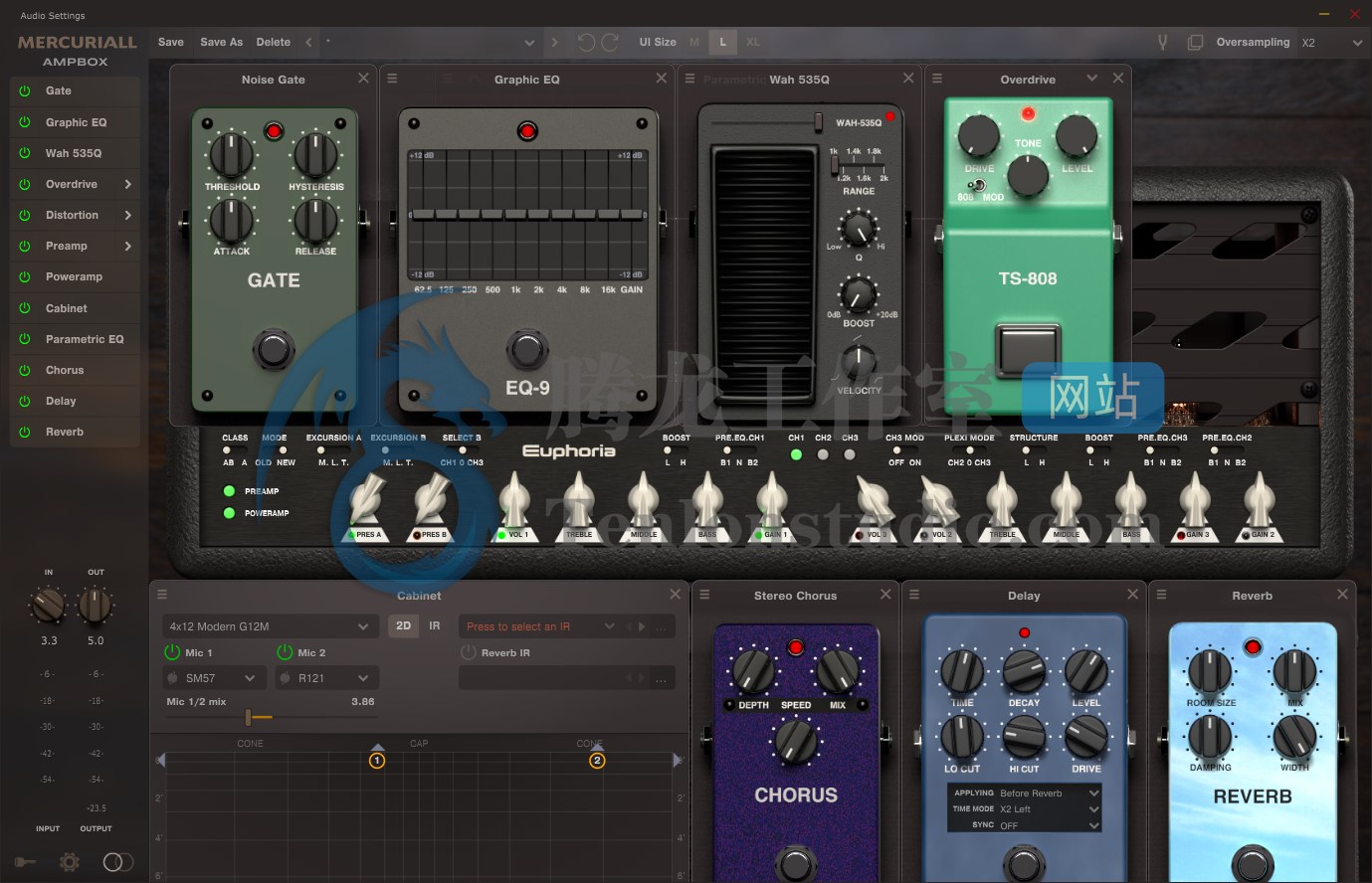Open the Overdrive panel hamburger menu
1372x883 pixels.
click(x=937, y=79)
